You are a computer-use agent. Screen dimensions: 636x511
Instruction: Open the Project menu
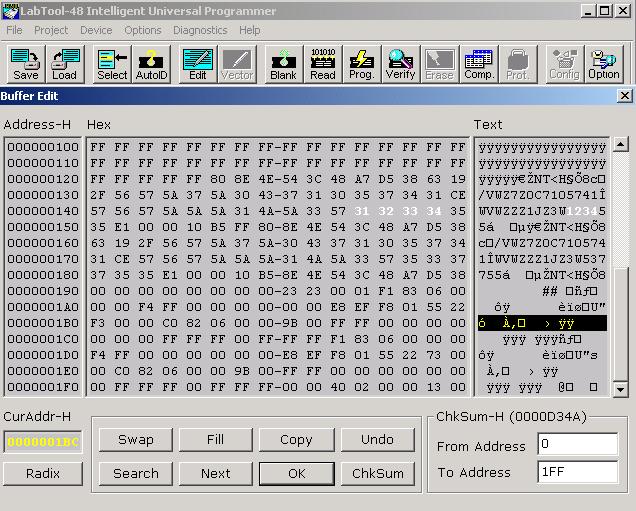[51, 30]
